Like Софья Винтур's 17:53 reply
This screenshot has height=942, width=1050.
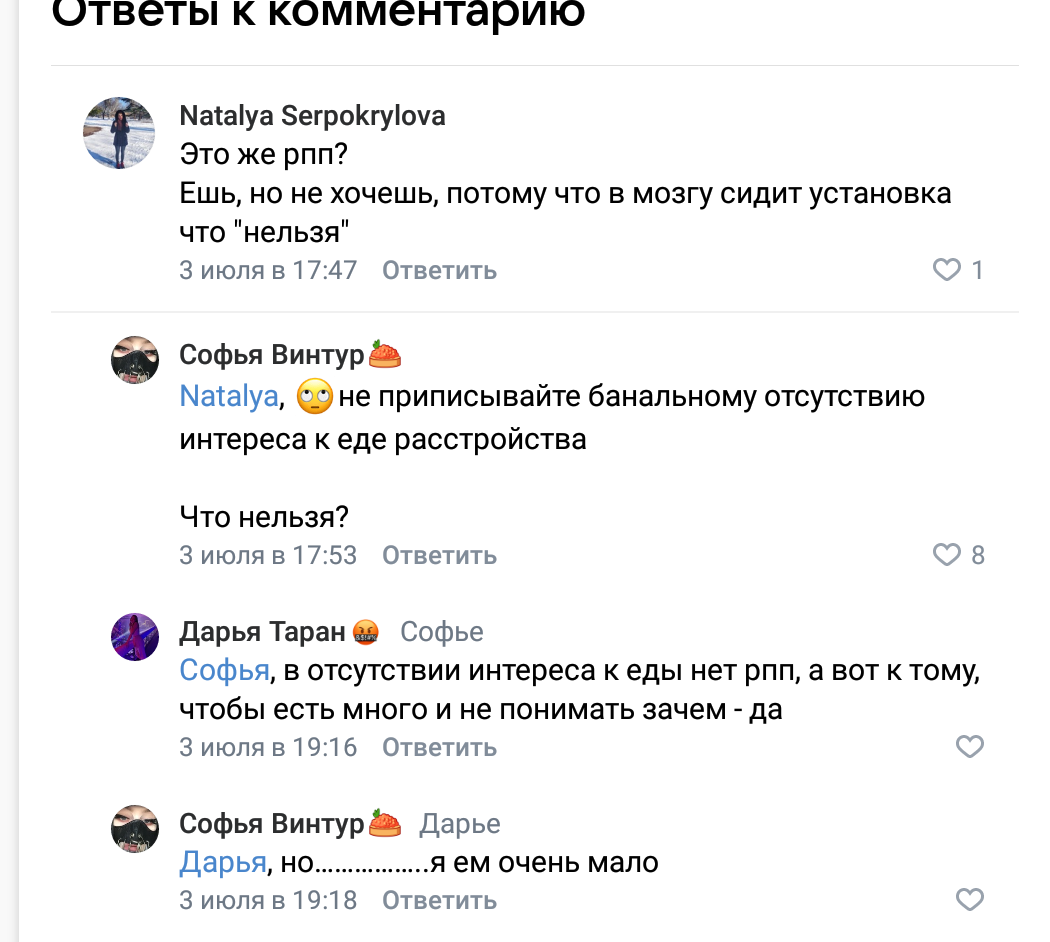click(x=947, y=555)
